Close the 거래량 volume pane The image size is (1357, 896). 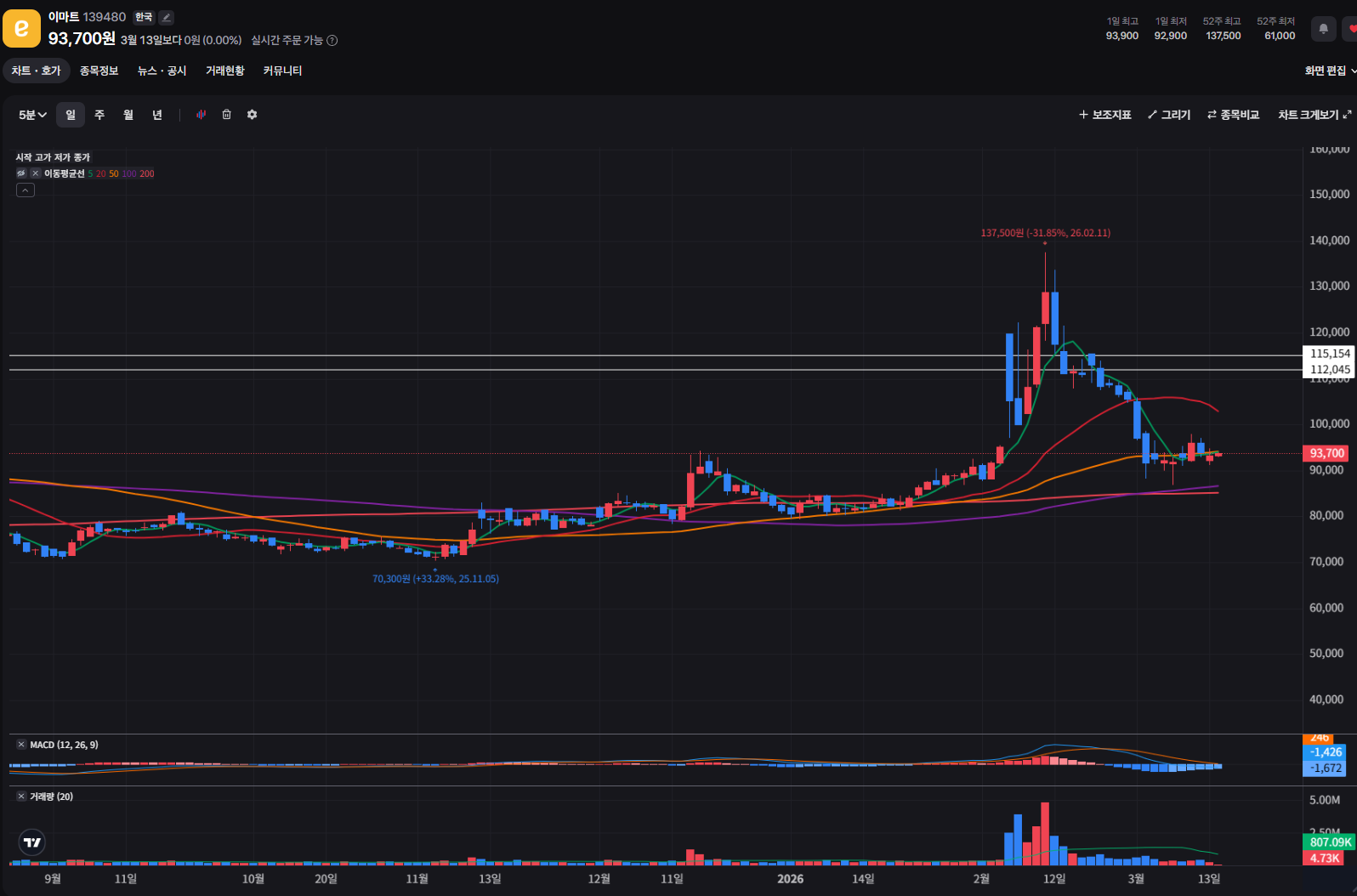(21, 797)
